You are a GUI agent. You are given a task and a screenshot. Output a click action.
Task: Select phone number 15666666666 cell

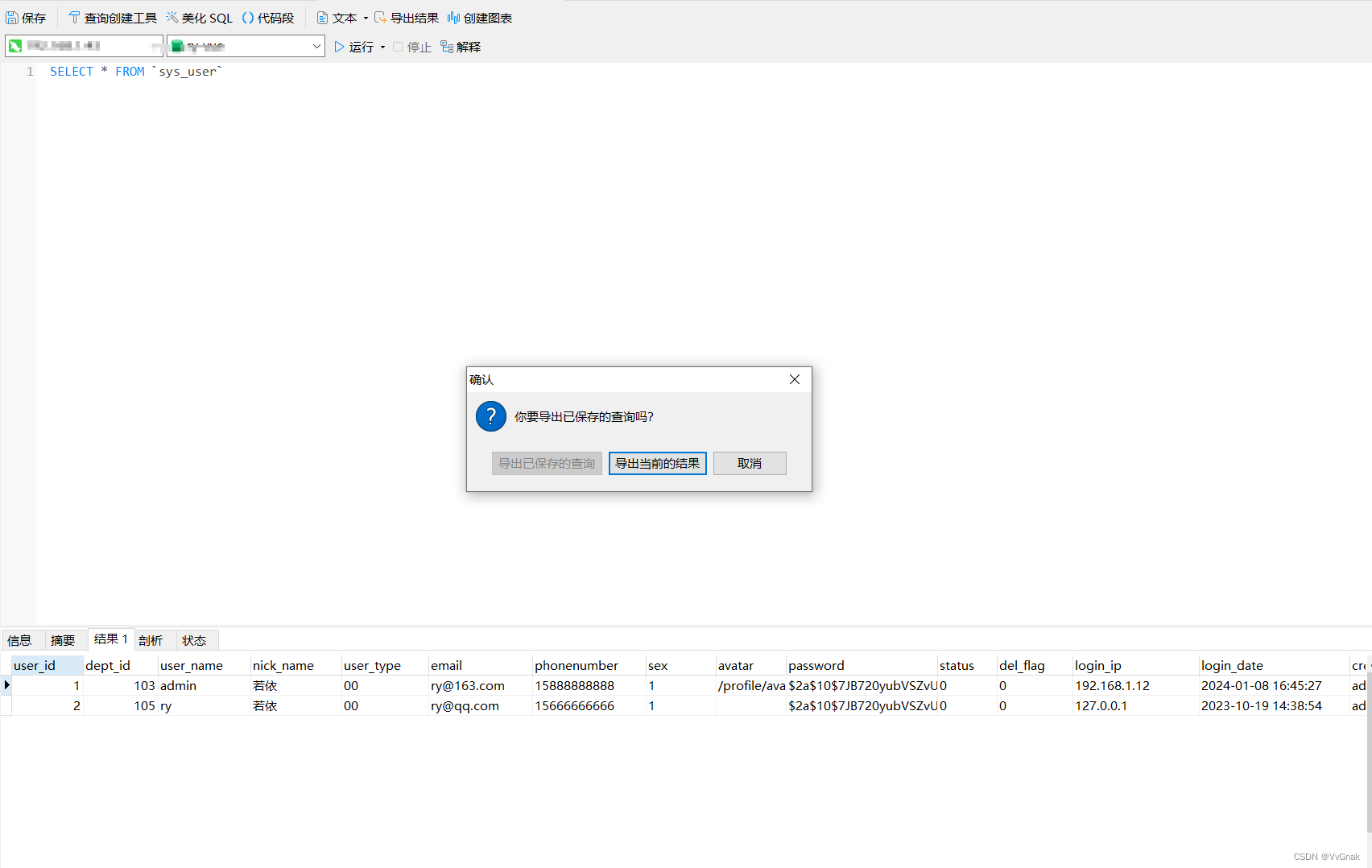(x=589, y=705)
